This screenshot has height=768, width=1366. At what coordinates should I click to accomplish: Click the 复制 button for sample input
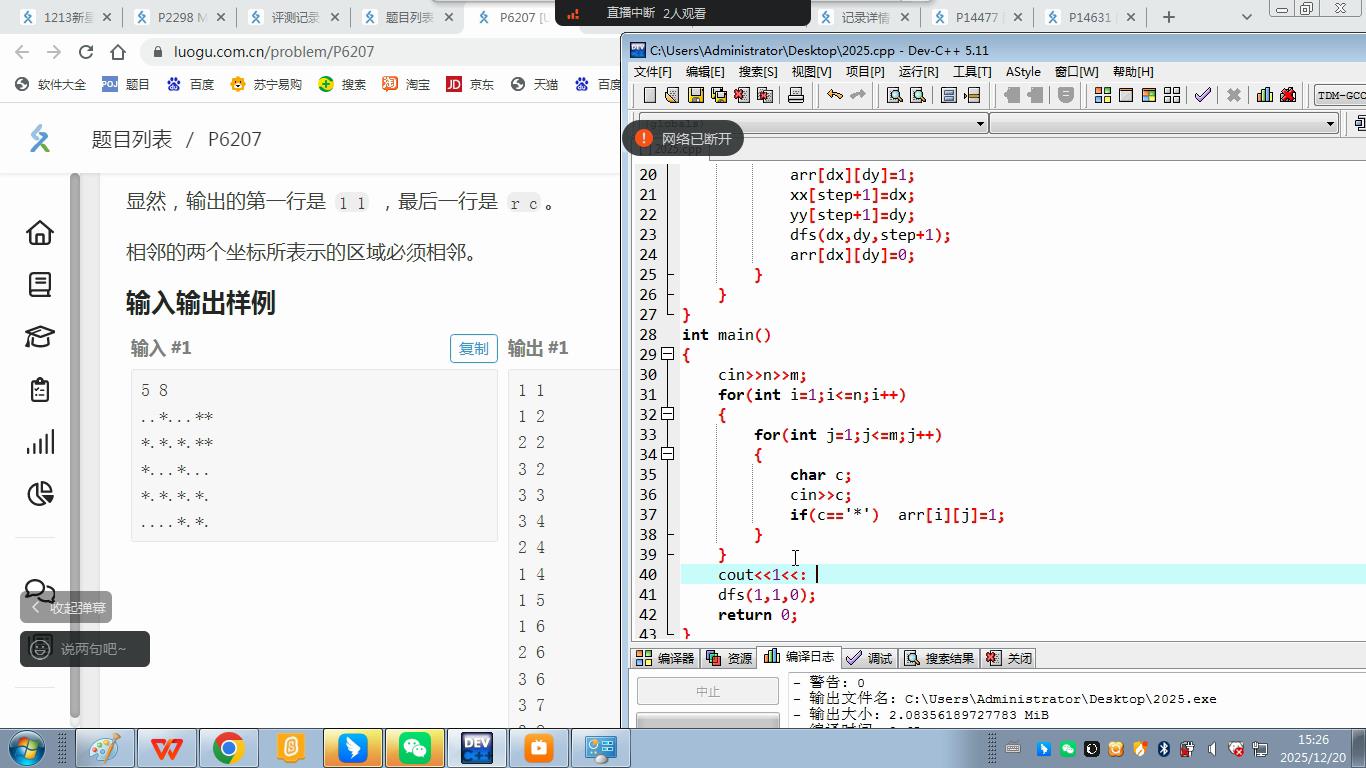pyautogui.click(x=473, y=348)
